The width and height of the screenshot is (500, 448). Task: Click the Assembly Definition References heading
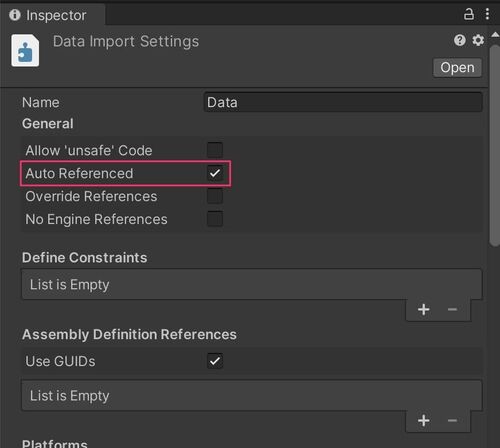click(x=129, y=334)
